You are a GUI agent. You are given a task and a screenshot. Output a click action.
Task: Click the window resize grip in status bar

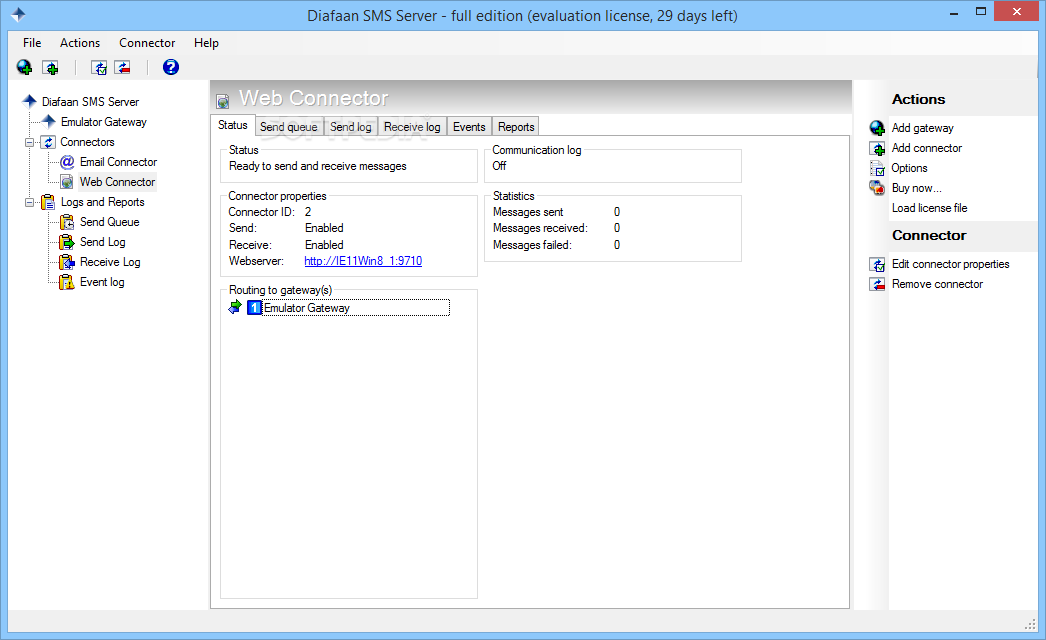coord(1030,624)
